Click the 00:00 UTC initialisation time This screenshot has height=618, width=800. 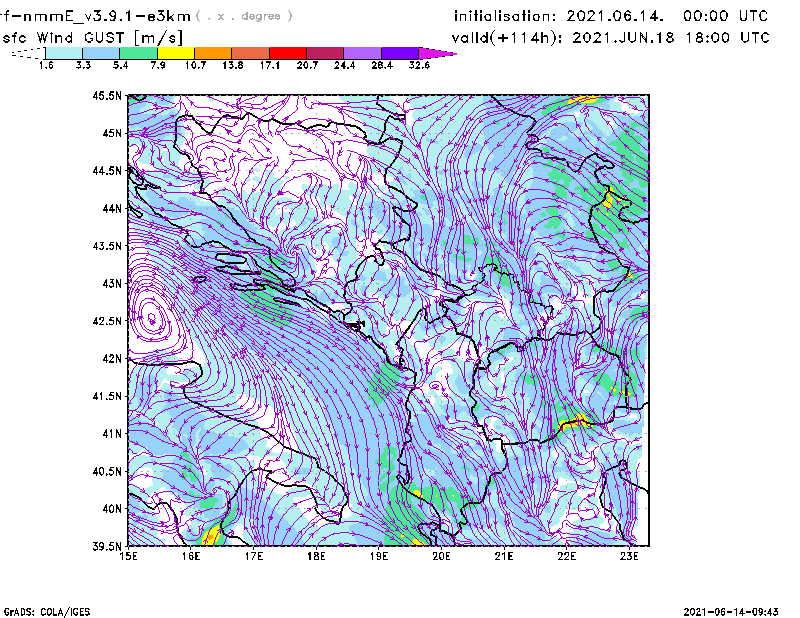coord(726,16)
